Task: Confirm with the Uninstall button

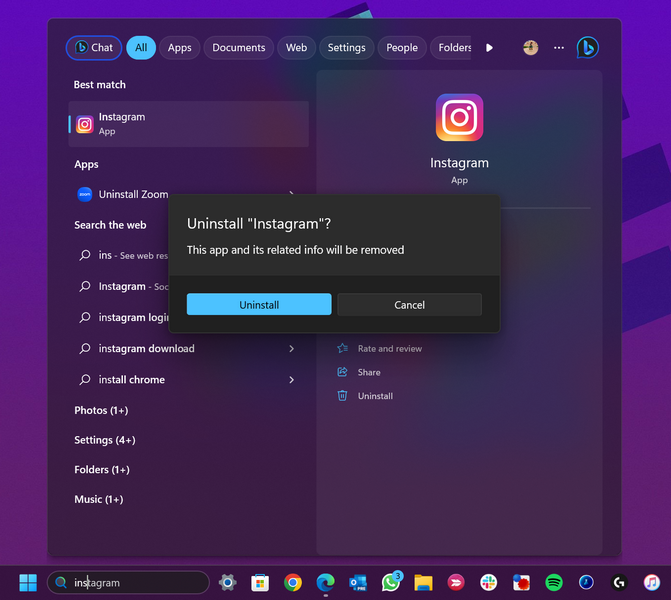Action: (x=259, y=305)
